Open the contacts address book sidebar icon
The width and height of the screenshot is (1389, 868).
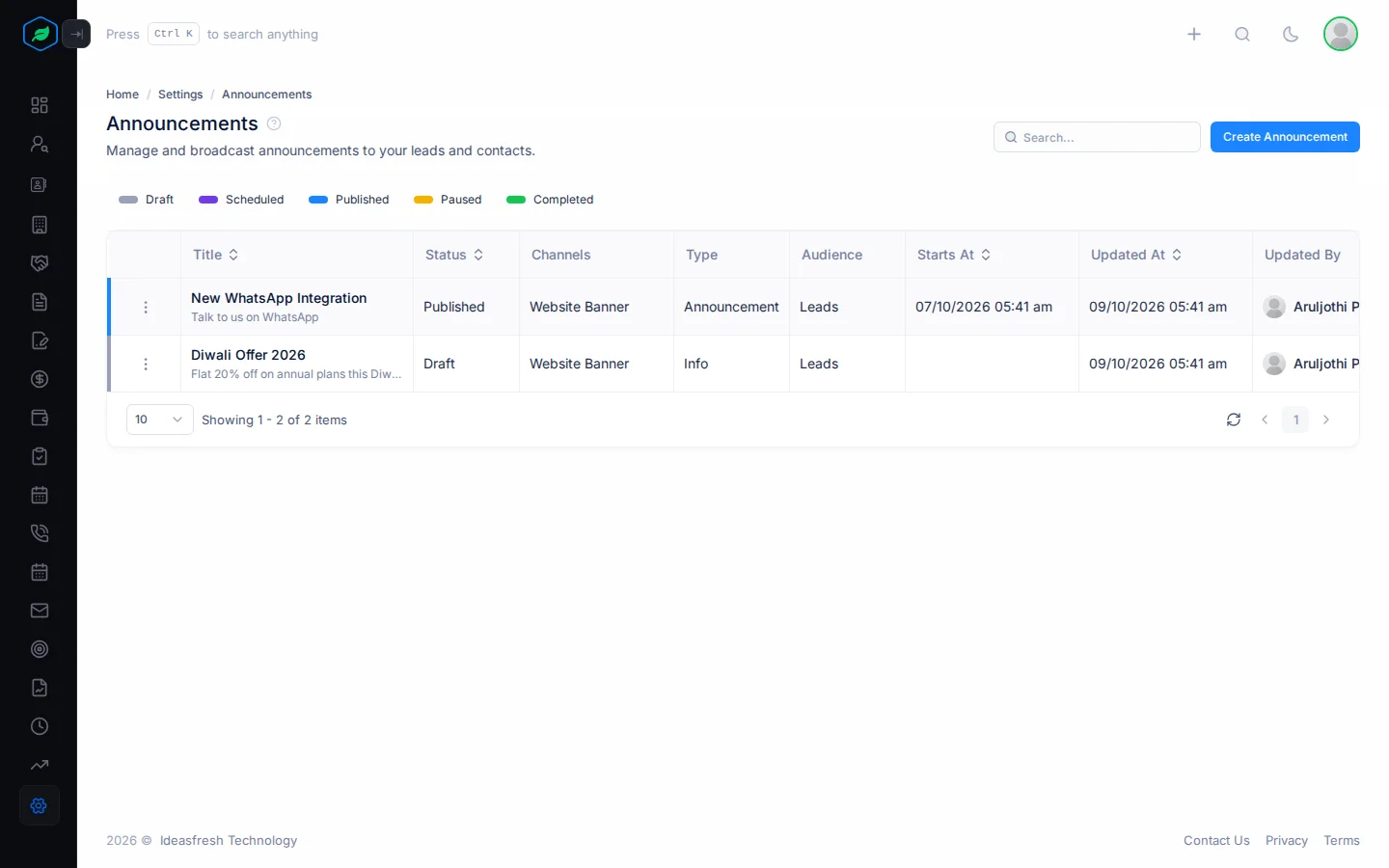point(40,185)
